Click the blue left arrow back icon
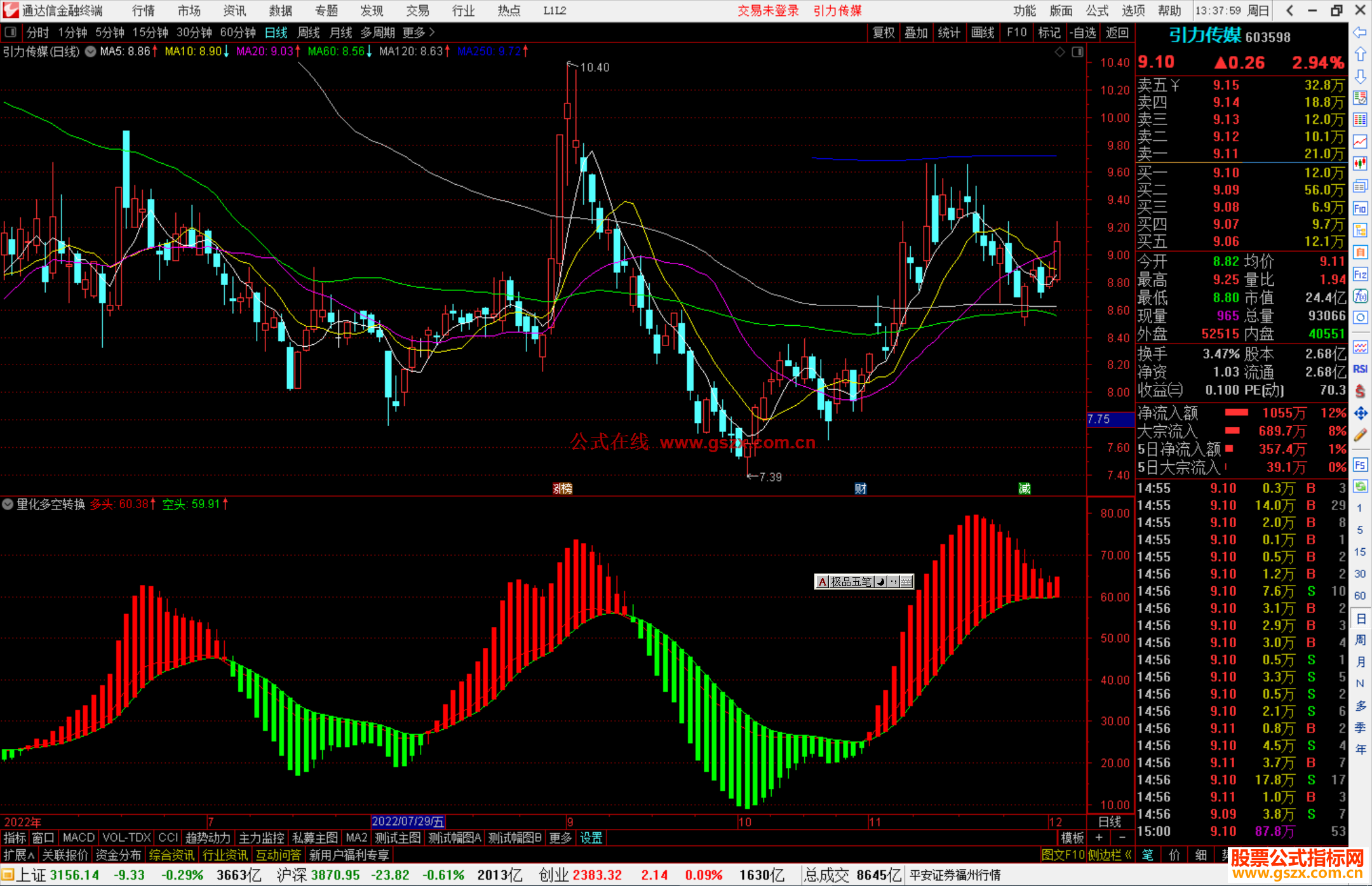The width and height of the screenshot is (1372, 886). (1360, 32)
